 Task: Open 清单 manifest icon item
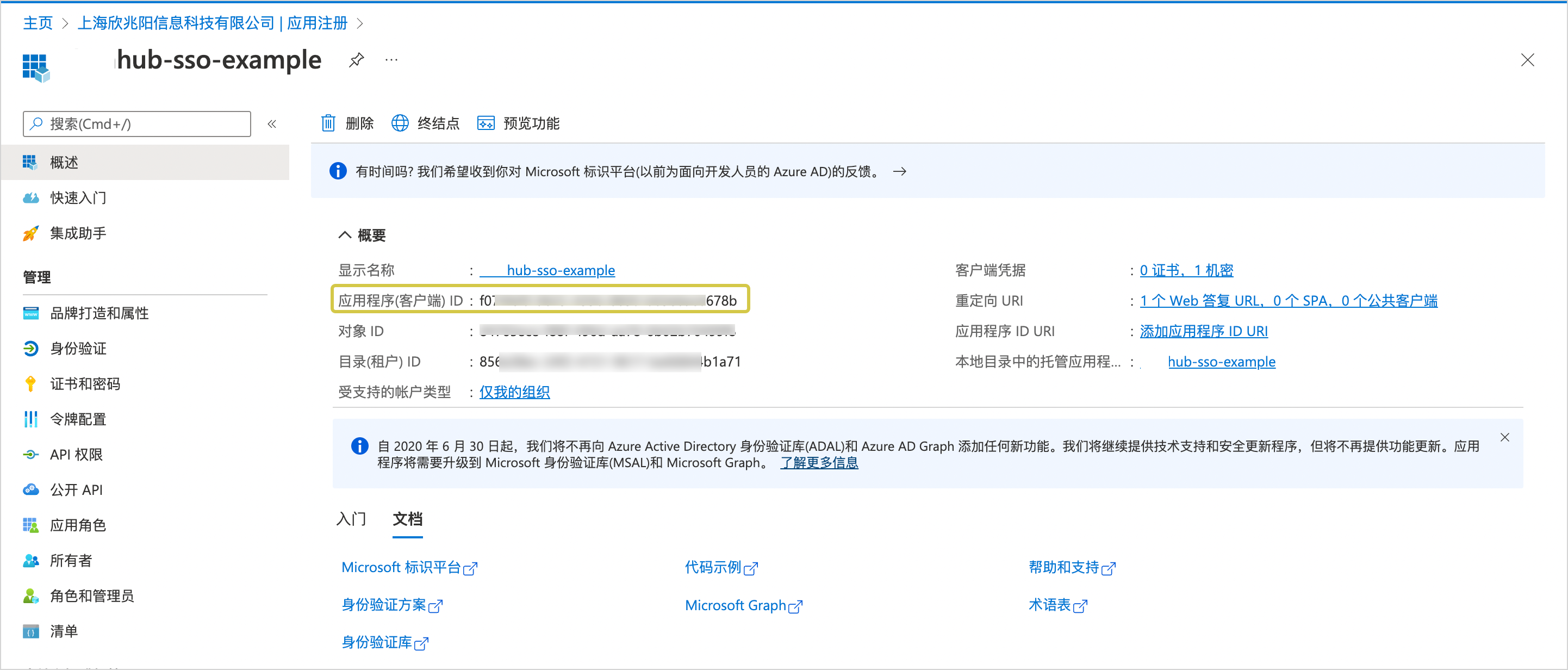[x=30, y=631]
